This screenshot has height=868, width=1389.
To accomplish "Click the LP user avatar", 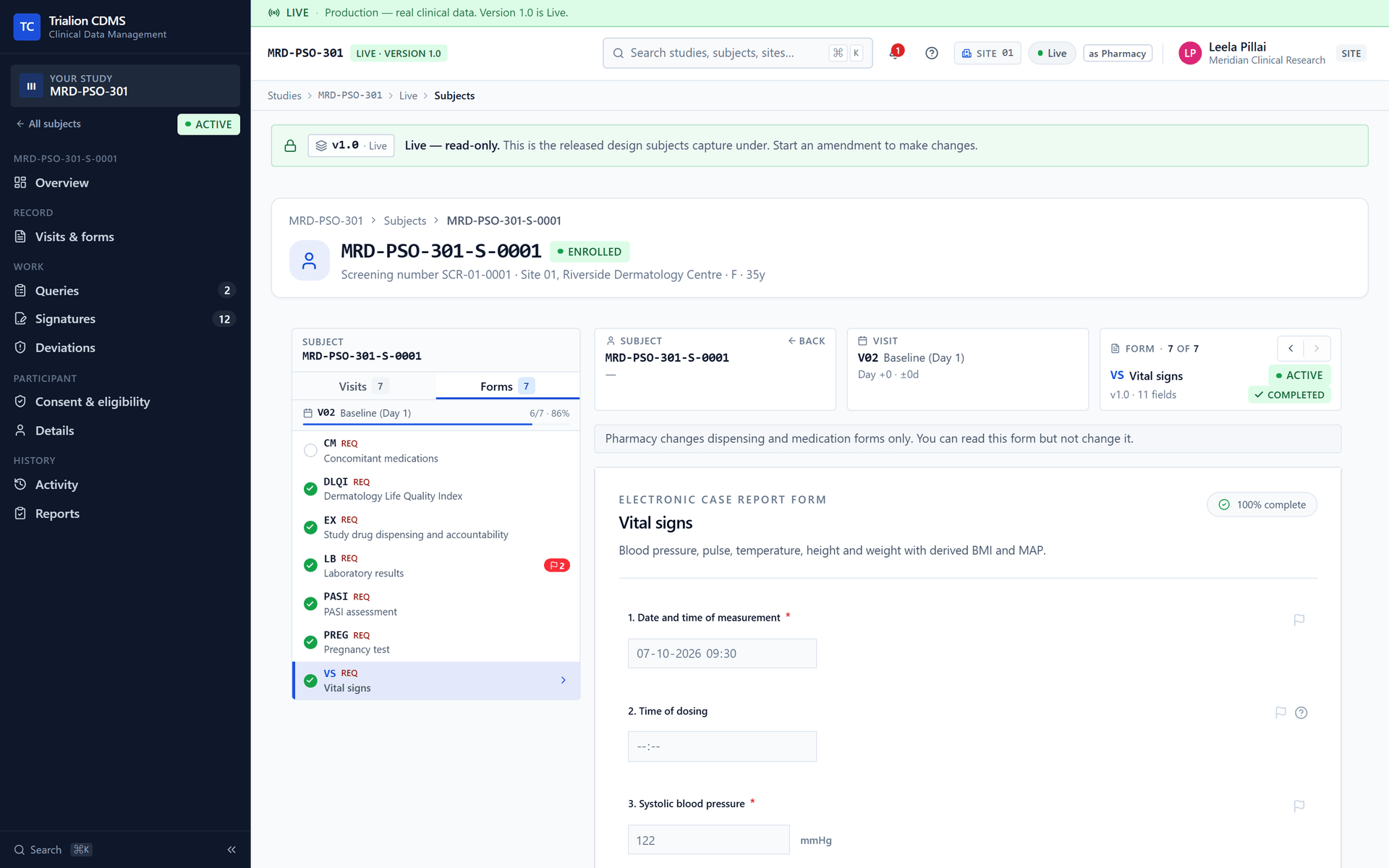I will pyautogui.click(x=1190, y=53).
